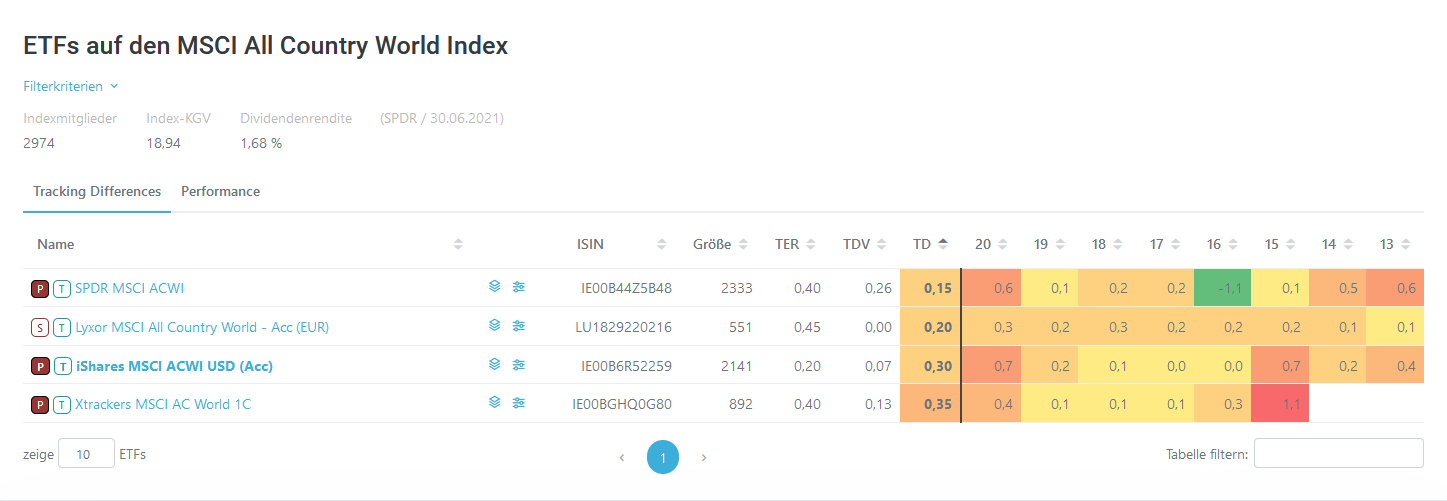Screen dimensions: 1447x501
Task: Open sliders icon for SPDR MSCI ACWI
Action: coord(518,287)
